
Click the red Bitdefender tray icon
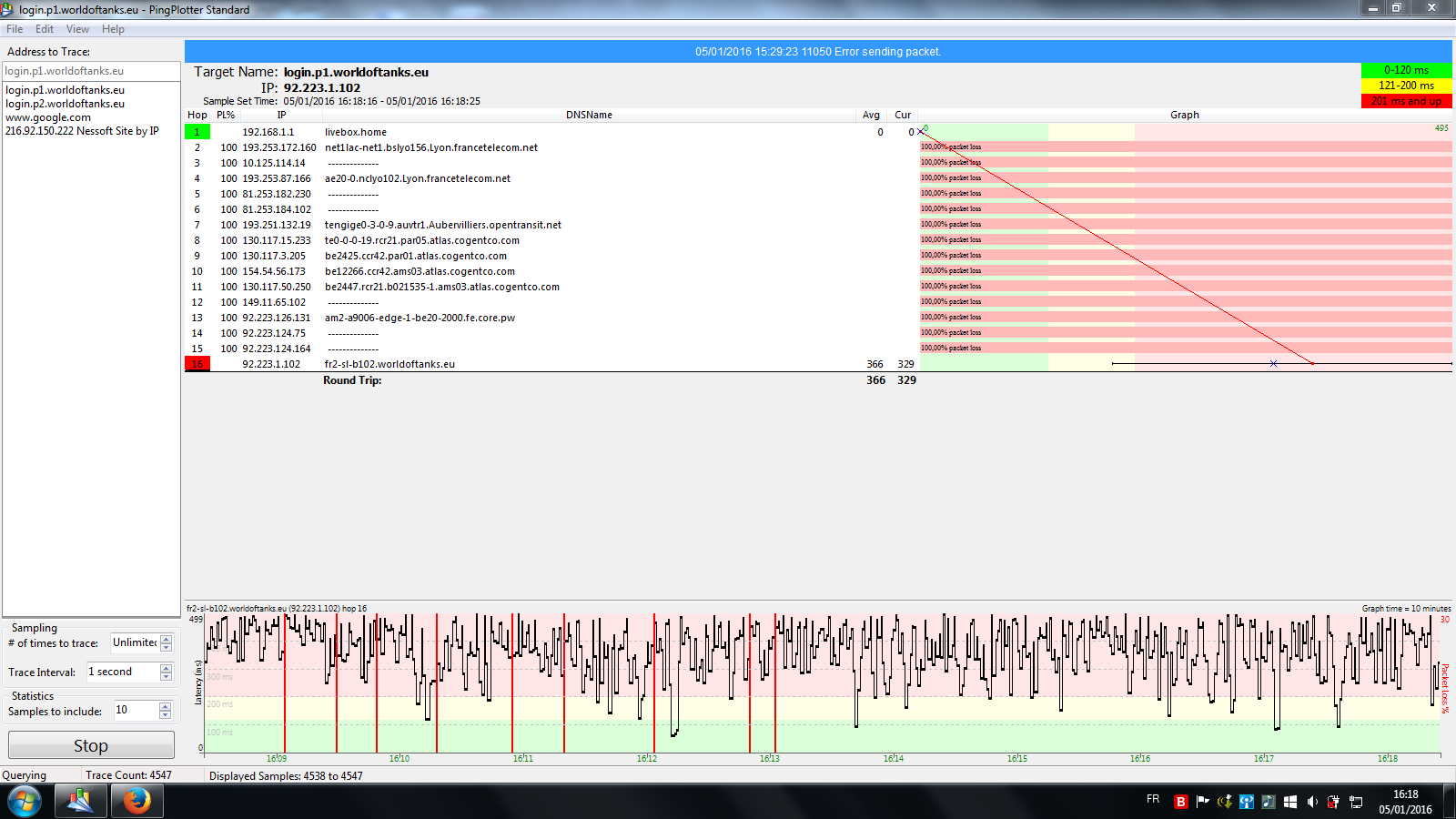1180,802
